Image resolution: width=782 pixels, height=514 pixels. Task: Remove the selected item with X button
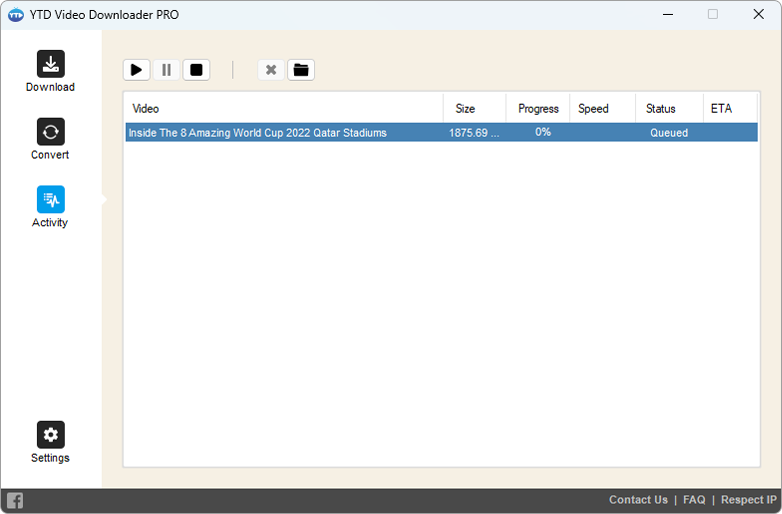(x=271, y=70)
